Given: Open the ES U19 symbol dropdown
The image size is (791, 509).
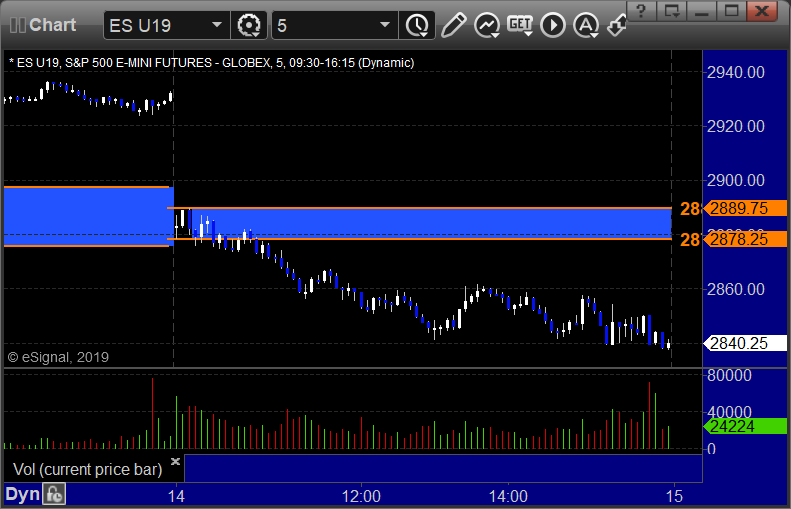Looking at the screenshot, I should click(x=216, y=25).
